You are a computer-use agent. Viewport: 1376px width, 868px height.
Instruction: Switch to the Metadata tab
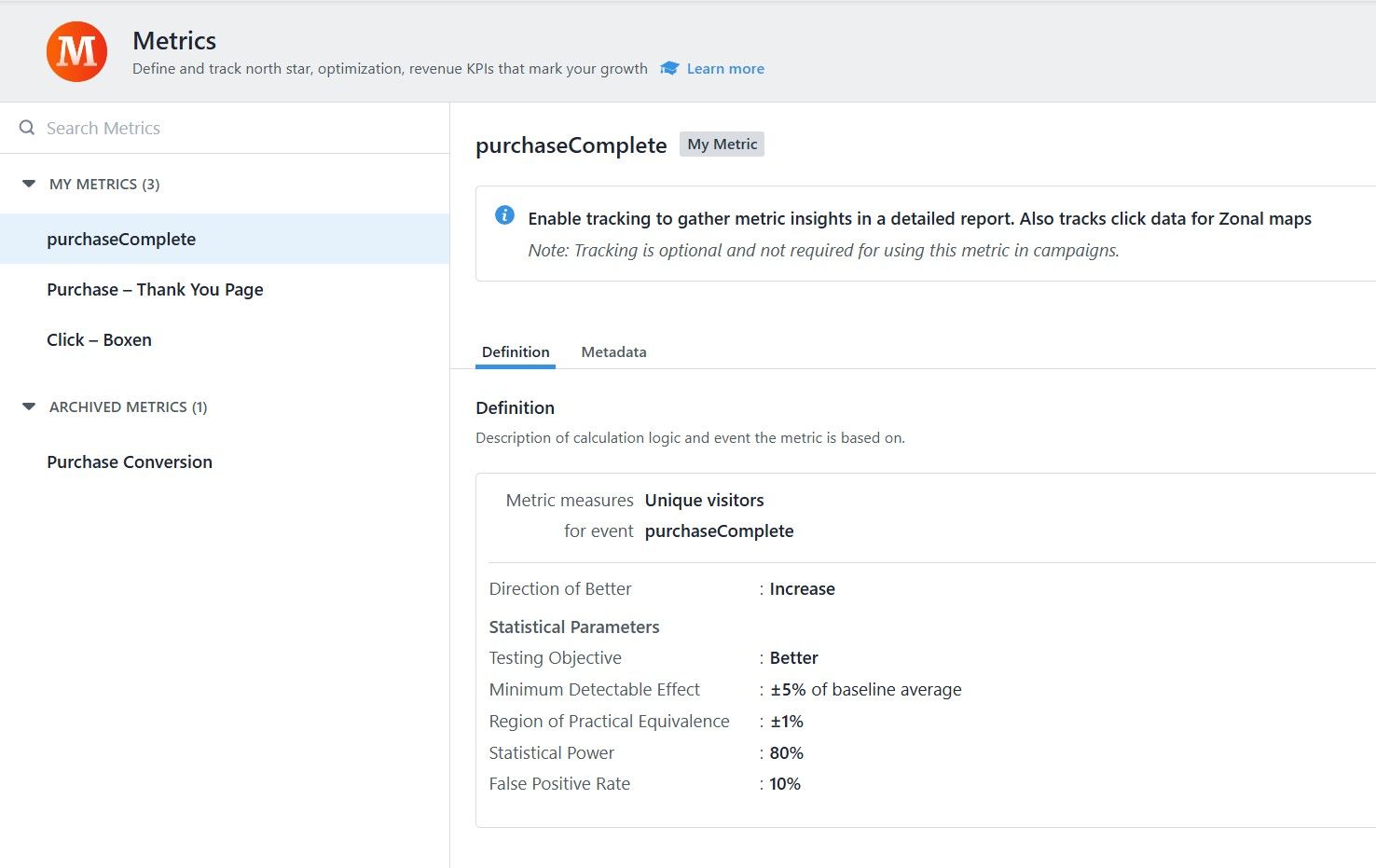pos(613,351)
